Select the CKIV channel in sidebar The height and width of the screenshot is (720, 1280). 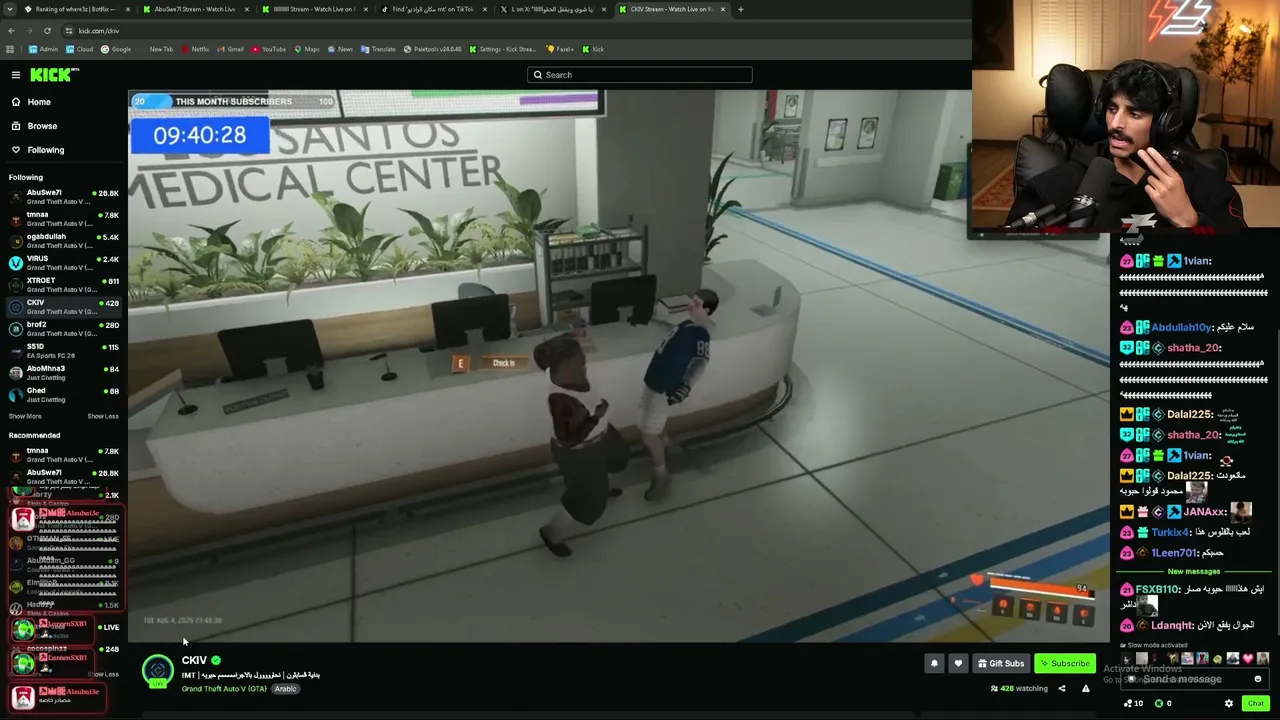point(64,307)
